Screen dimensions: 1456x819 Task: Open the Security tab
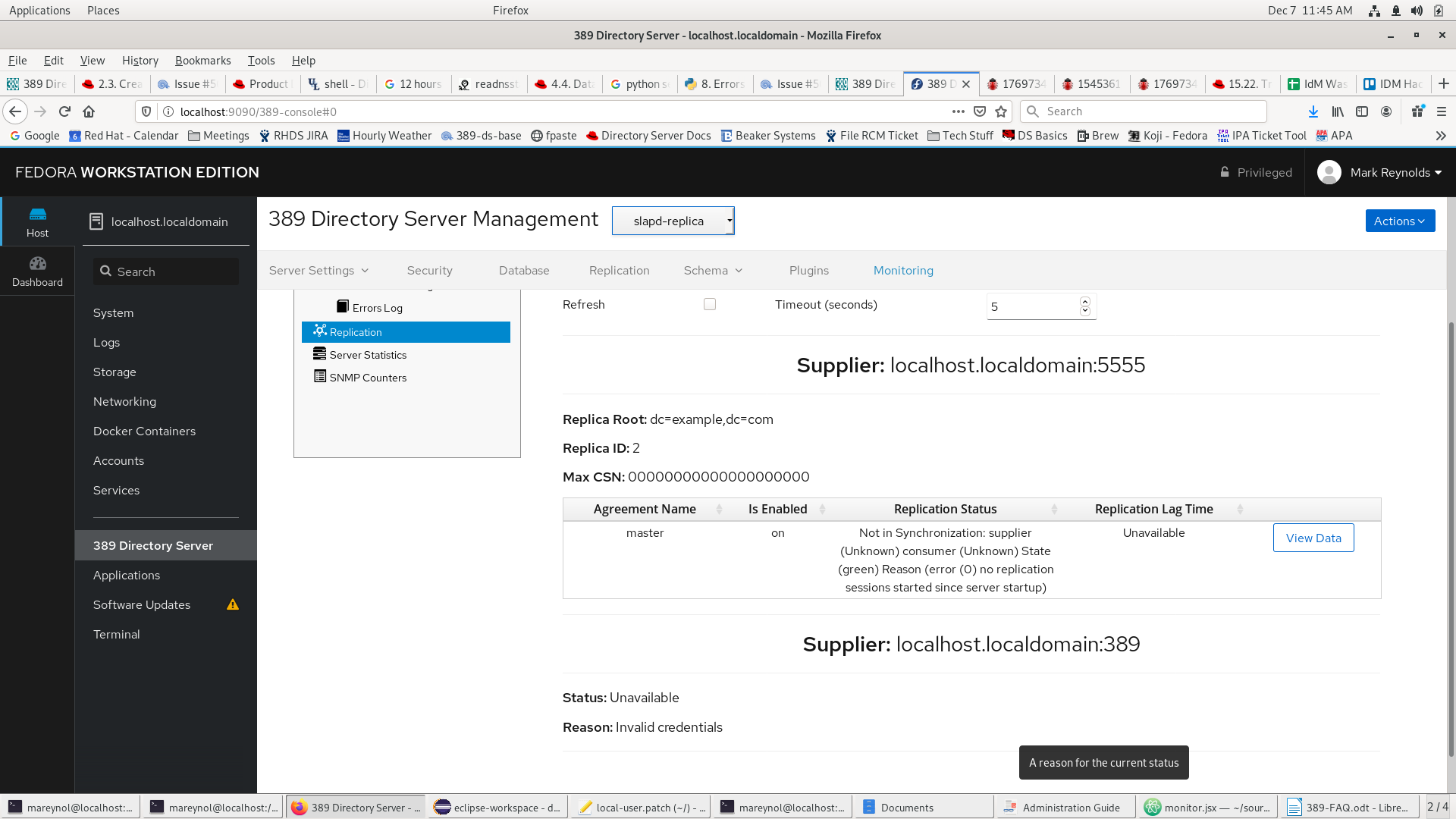pos(429,270)
